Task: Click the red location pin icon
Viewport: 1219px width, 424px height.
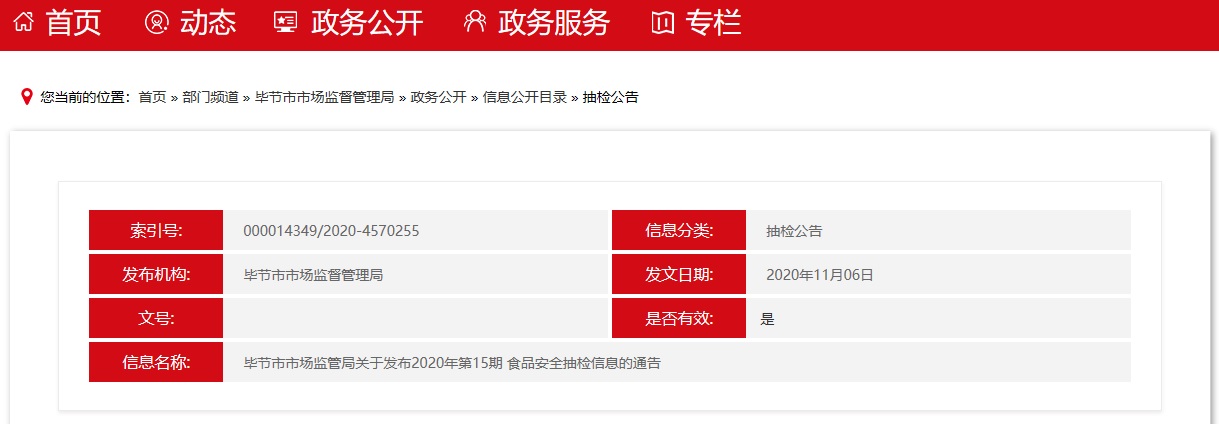Action: click(27, 97)
